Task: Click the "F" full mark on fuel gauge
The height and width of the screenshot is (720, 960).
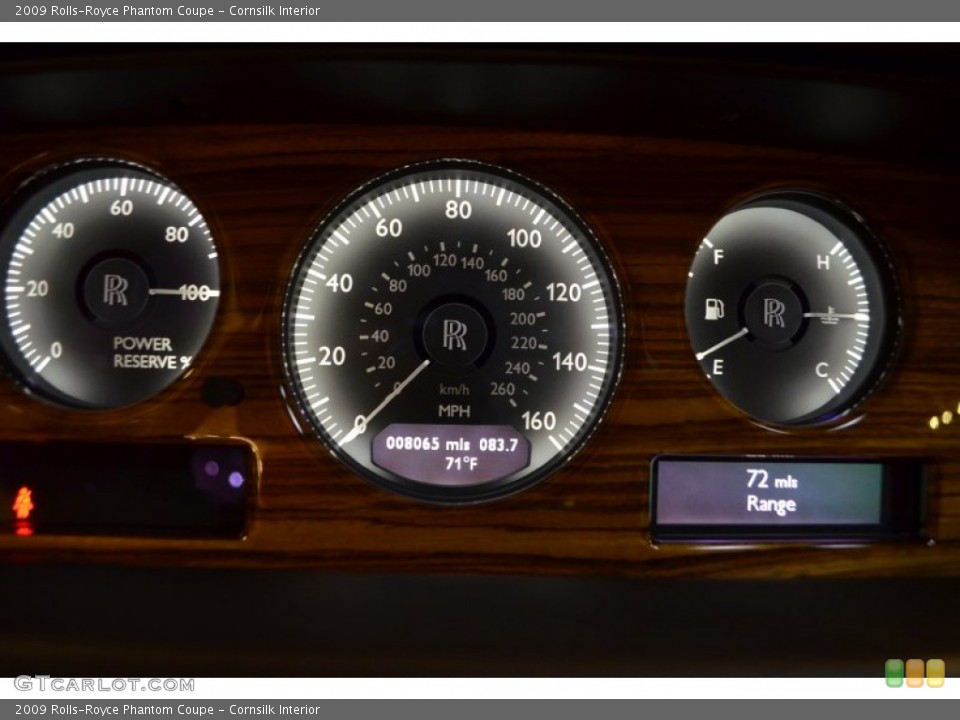Action: click(718, 257)
